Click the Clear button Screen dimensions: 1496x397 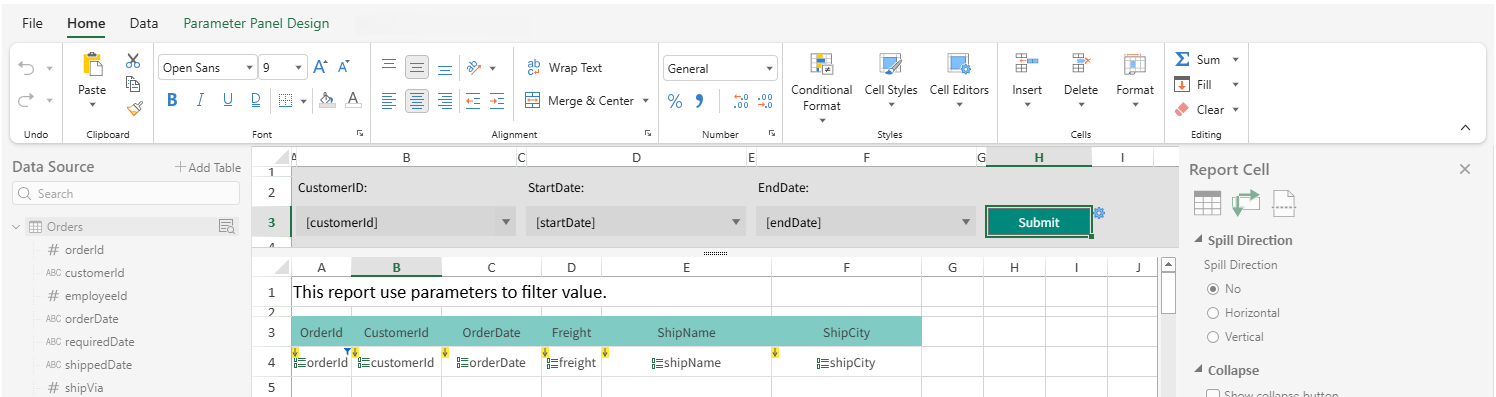coord(1199,110)
